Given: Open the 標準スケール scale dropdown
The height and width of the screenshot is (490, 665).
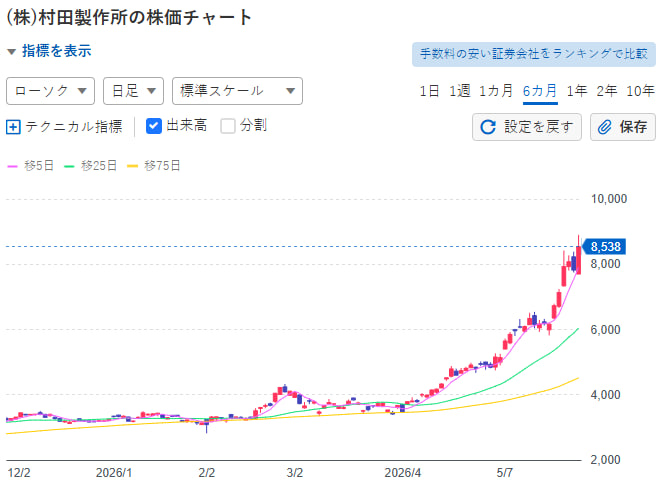Looking at the screenshot, I should 237,91.
